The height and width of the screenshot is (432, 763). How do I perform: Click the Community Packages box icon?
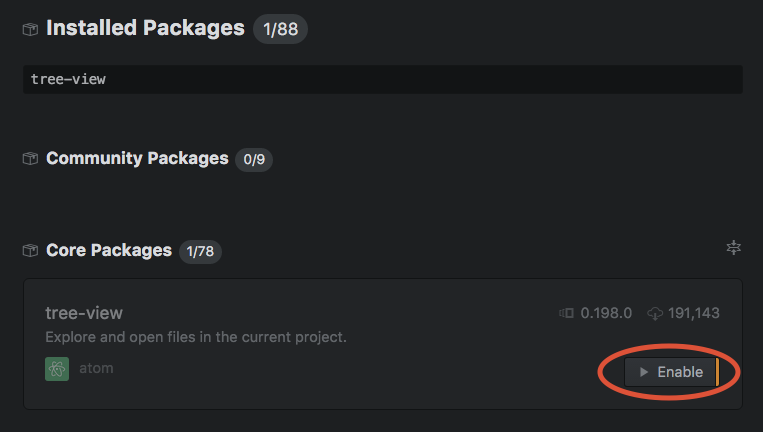point(30,159)
